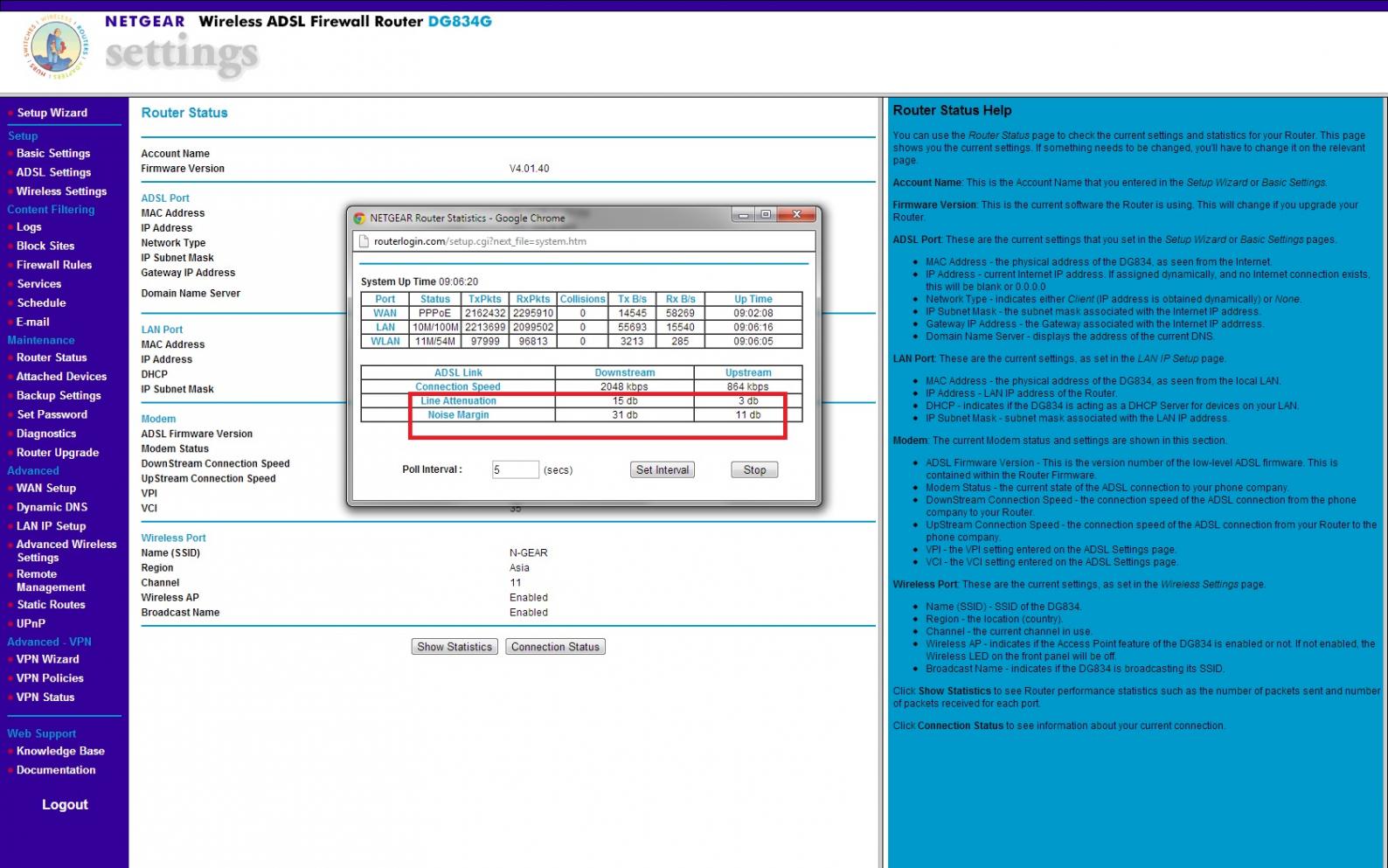Click the Netgear logo badge icon
The image size is (1388, 868).
point(56,49)
